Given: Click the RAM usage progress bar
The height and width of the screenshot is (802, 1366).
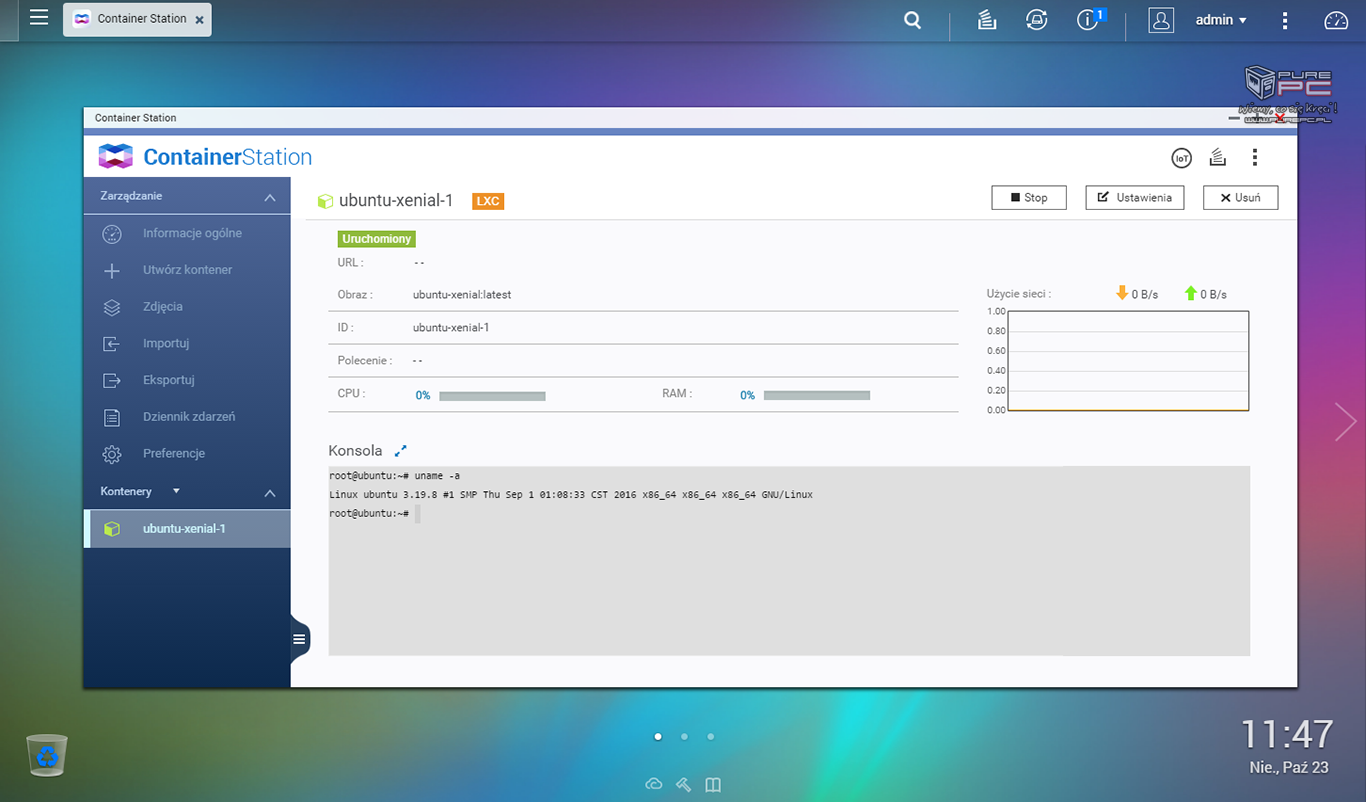Looking at the screenshot, I should 817,396.
